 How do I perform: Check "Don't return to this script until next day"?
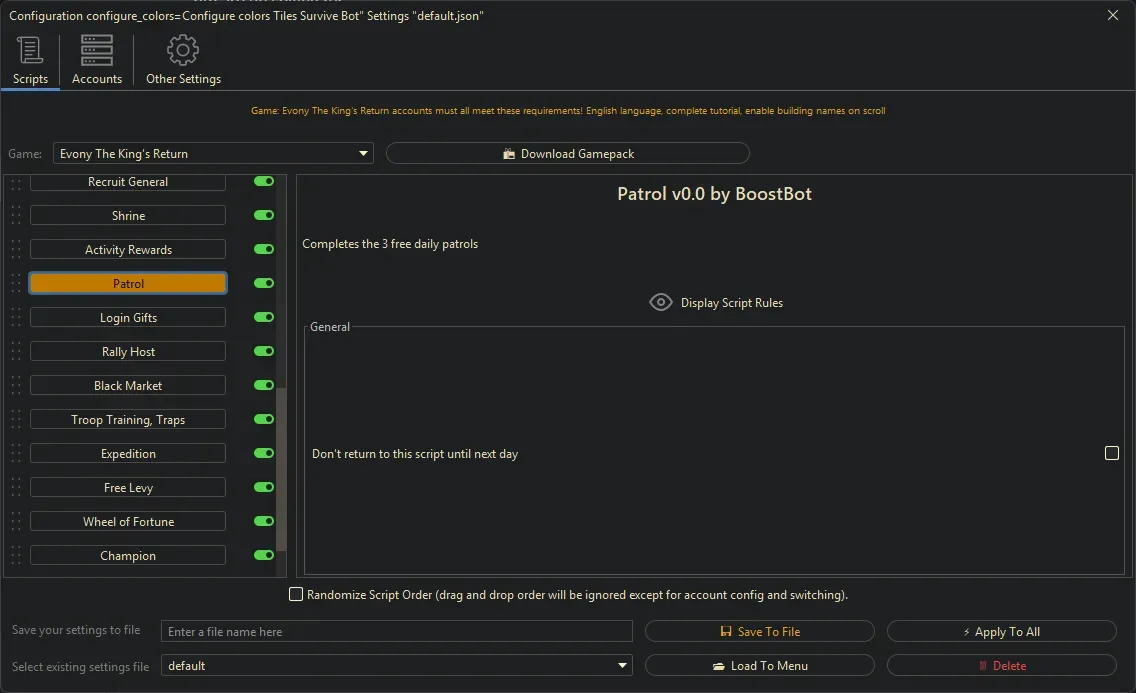pos(1111,454)
